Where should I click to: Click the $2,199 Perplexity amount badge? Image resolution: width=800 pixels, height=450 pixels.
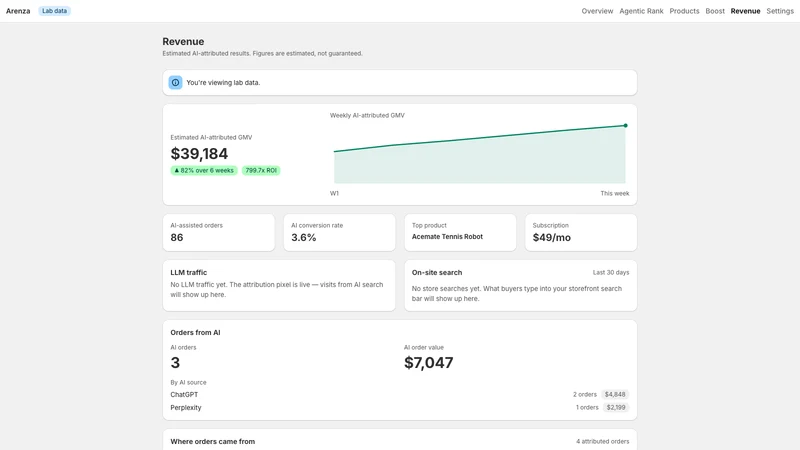pos(616,408)
